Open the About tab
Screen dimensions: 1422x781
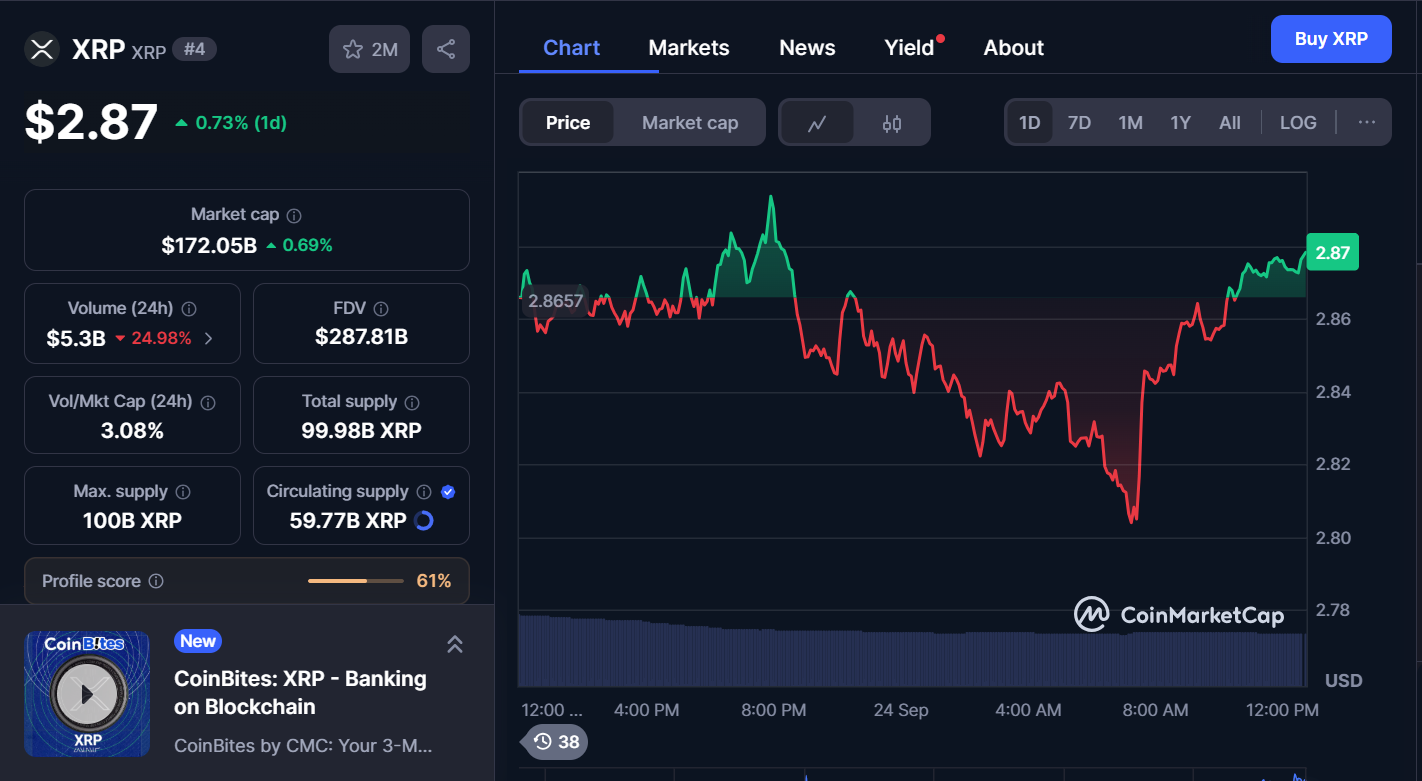coord(1014,48)
